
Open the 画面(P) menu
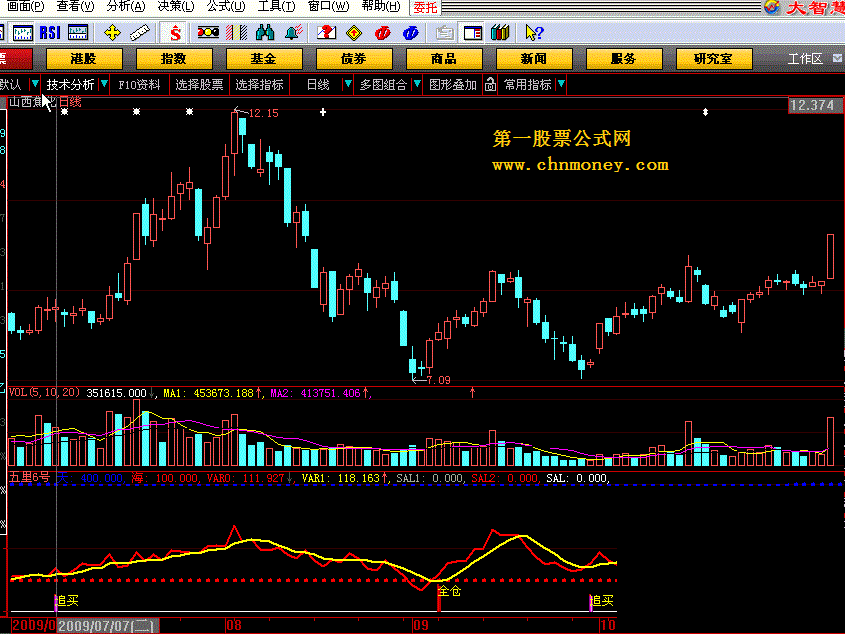(x=24, y=6)
